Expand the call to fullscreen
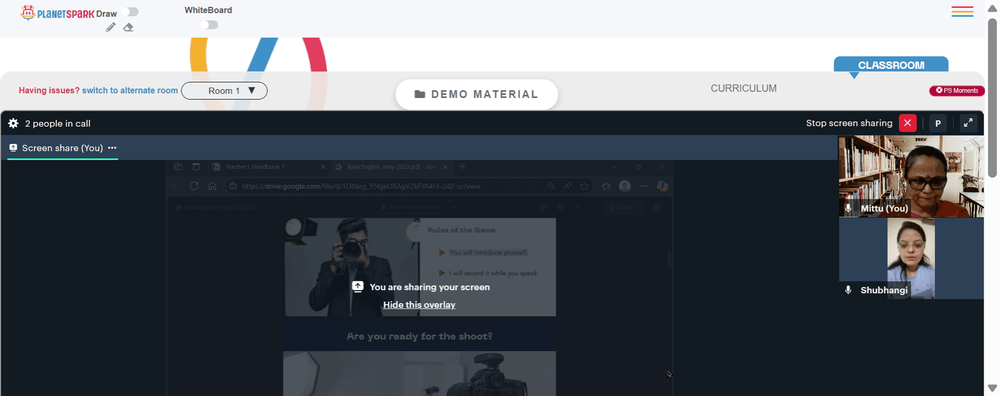This screenshot has height=396, width=1000. click(968, 123)
